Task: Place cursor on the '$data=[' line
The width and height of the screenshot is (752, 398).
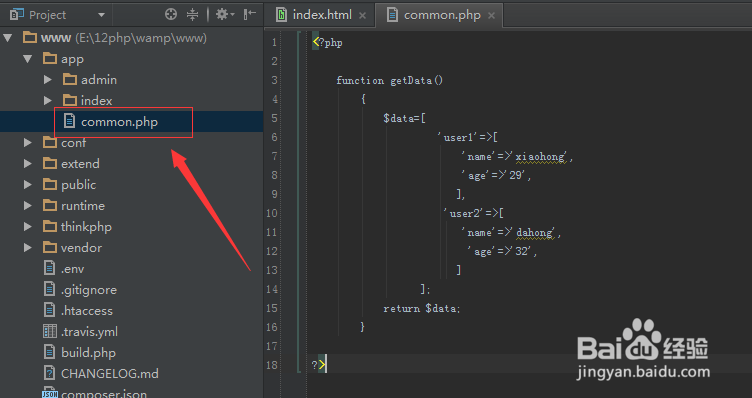Action: (x=404, y=118)
